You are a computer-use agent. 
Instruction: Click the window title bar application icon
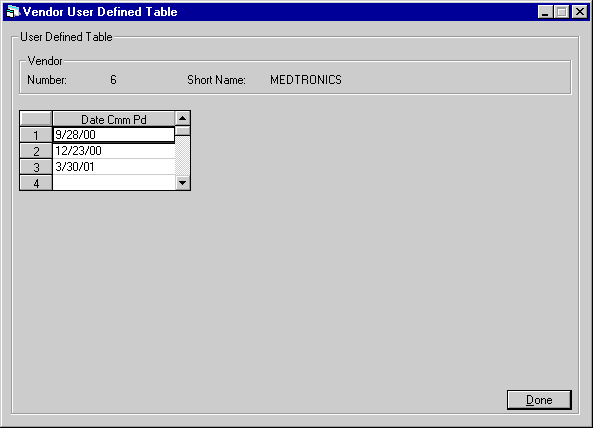point(13,12)
